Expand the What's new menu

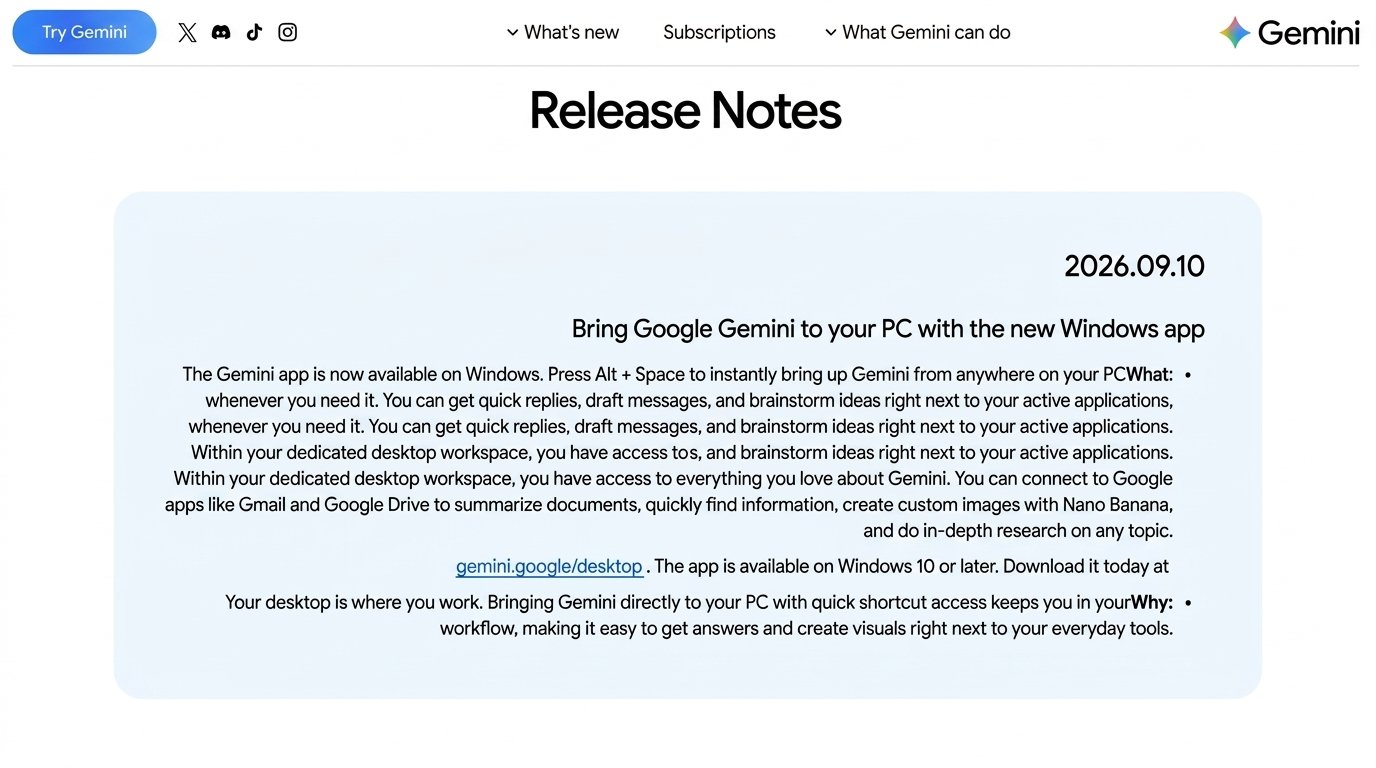click(x=563, y=32)
